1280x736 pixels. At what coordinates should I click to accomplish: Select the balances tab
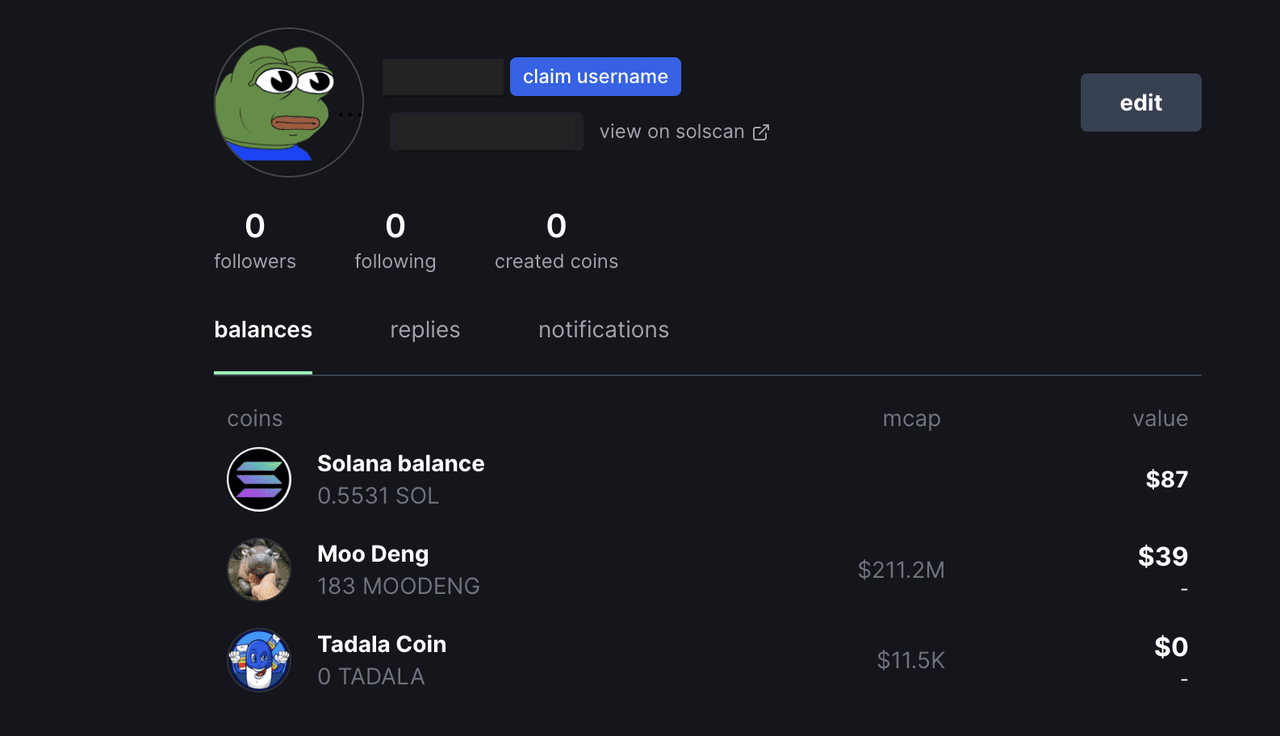coord(263,330)
